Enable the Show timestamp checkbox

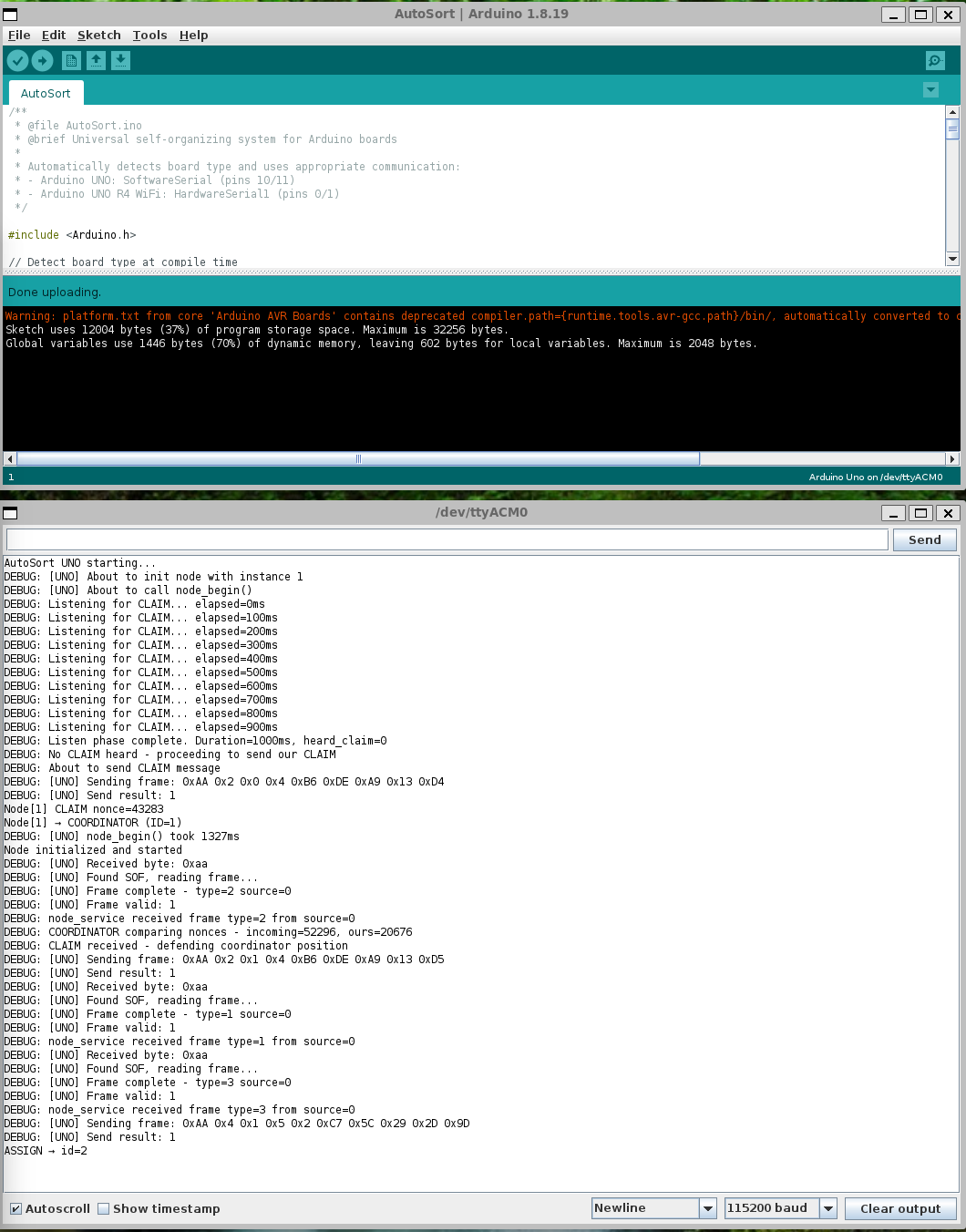pyautogui.click(x=104, y=1208)
